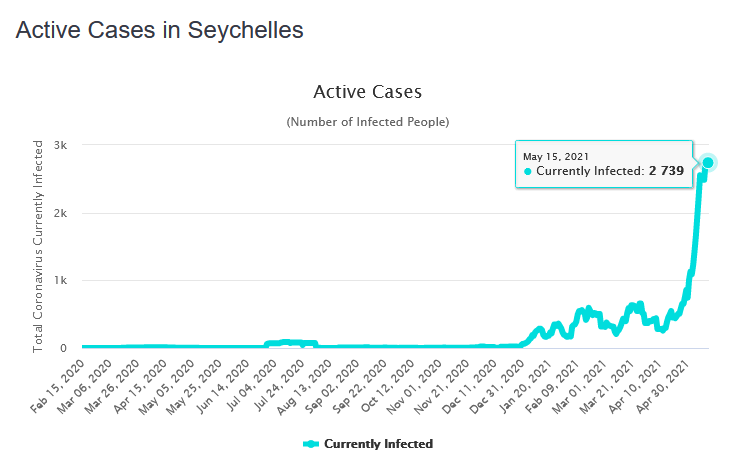Click the 0 y-axis label
The image size is (739, 472).
[x=63, y=348]
